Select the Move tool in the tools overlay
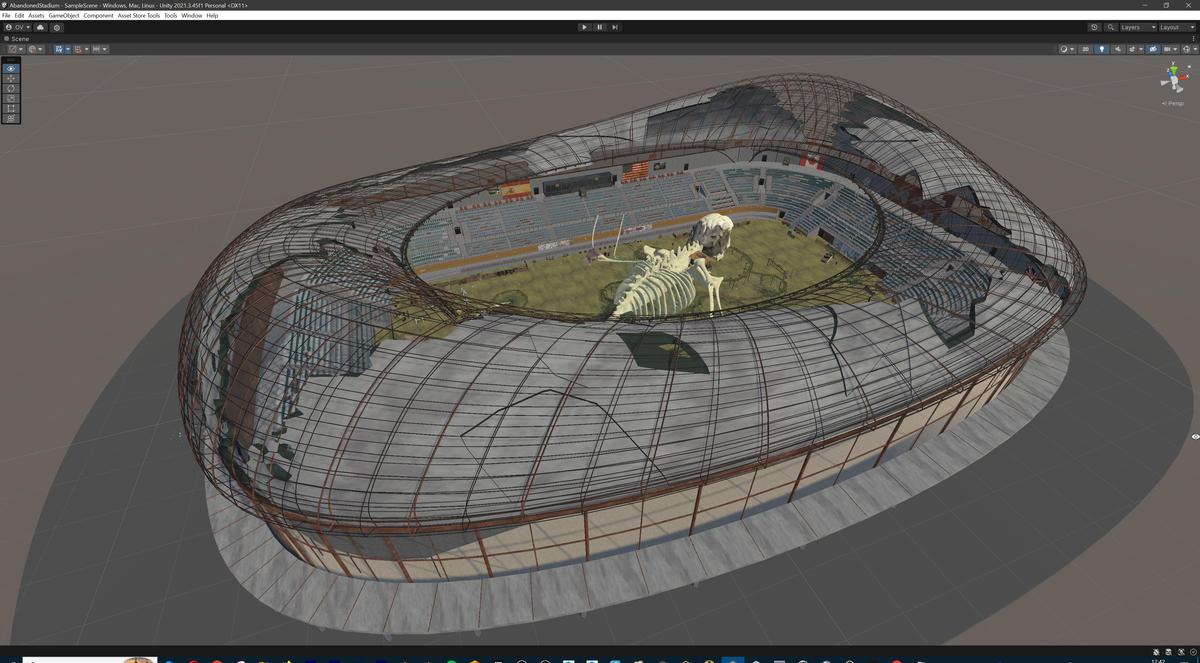This screenshot has width=1200, height=663. click(x=10, y=78)
